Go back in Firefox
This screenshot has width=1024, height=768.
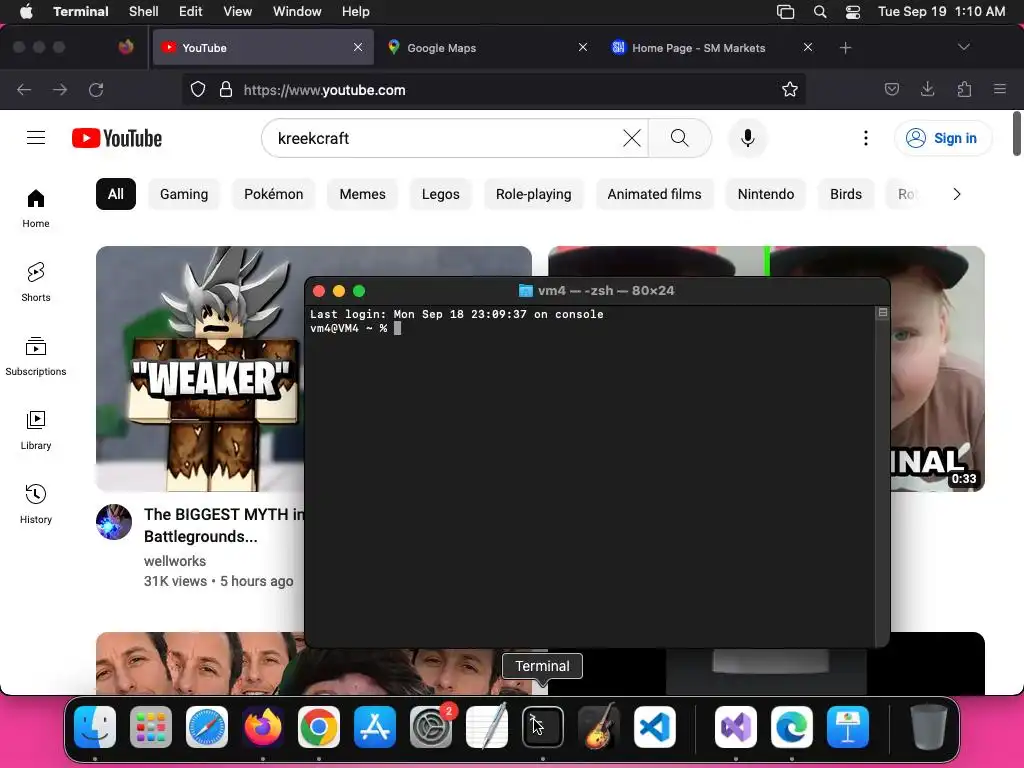tap(24, 89)
